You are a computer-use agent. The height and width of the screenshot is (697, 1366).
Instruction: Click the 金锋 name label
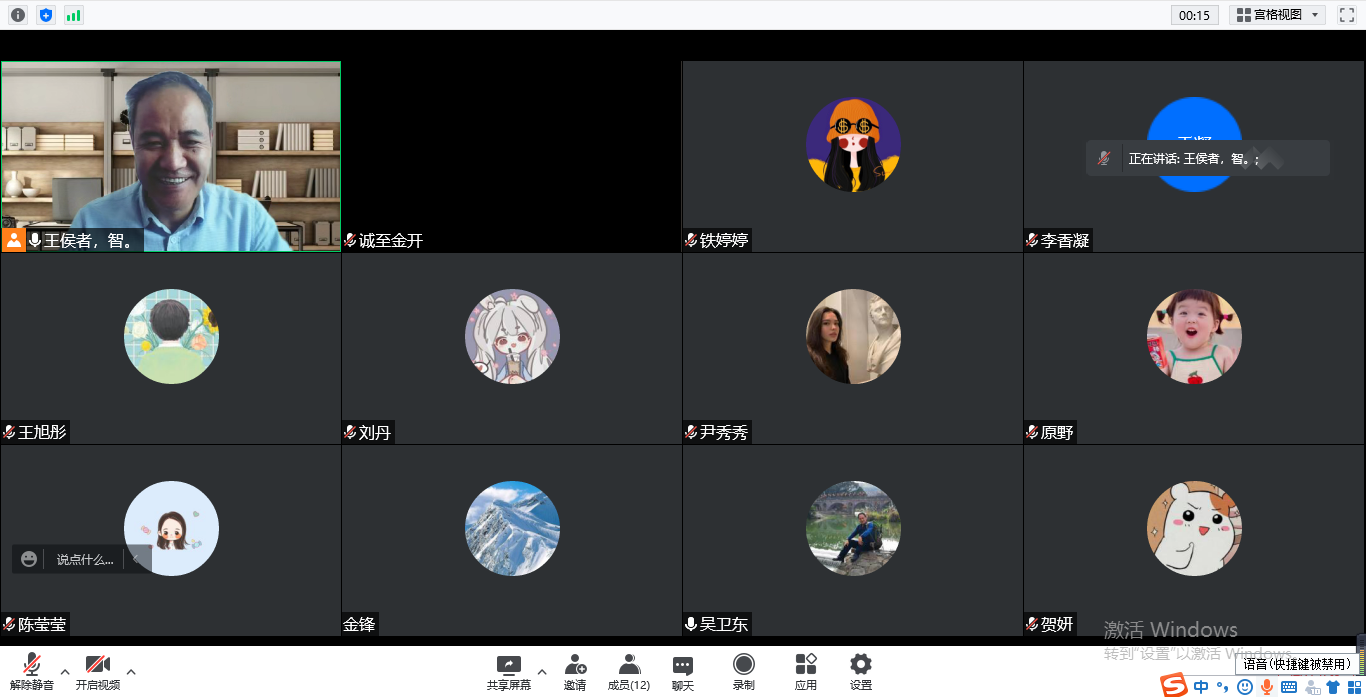tap(360, 624)
